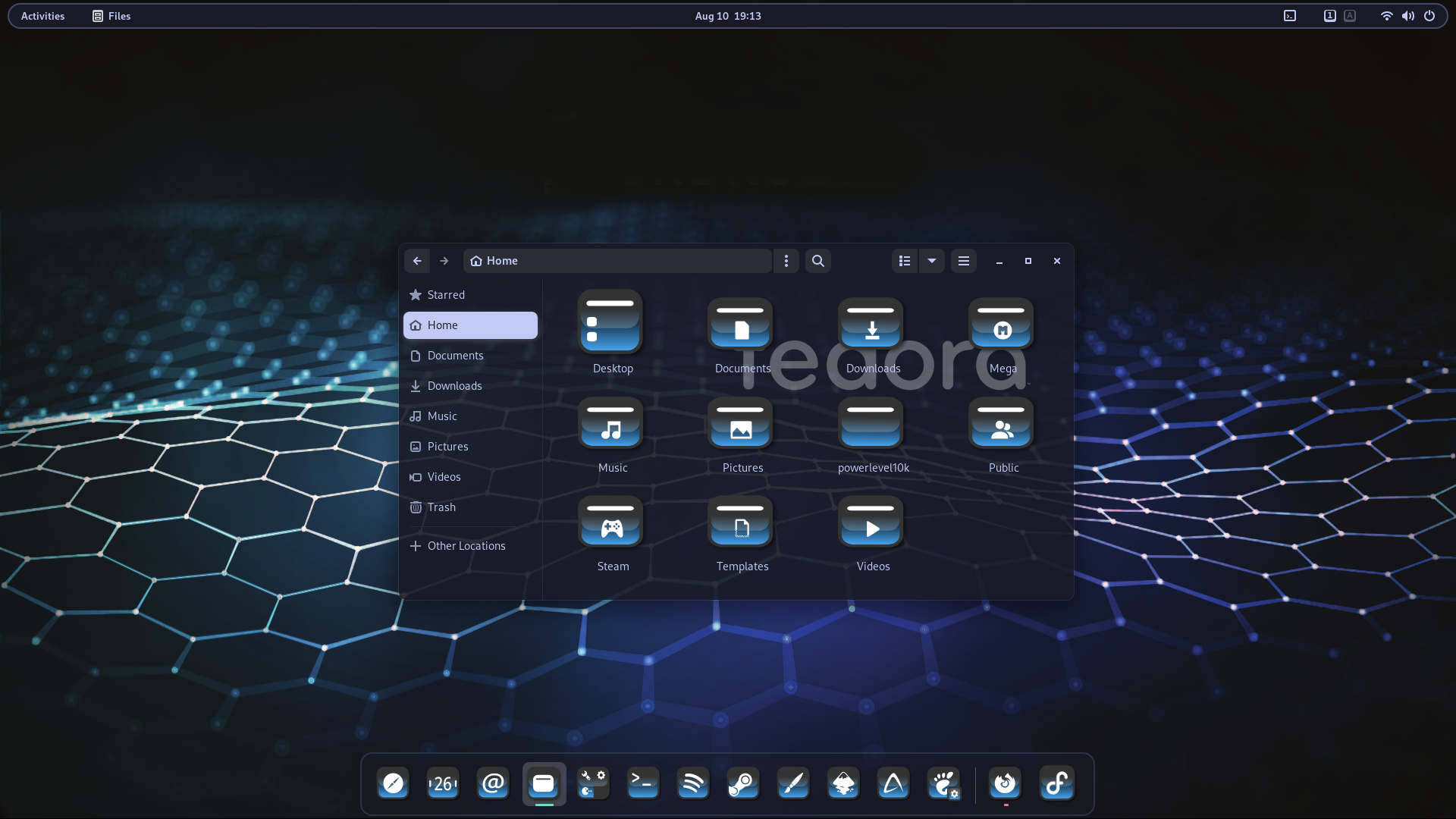
Task: Open the path bar three-dot menu
Action: pos(786,261)
